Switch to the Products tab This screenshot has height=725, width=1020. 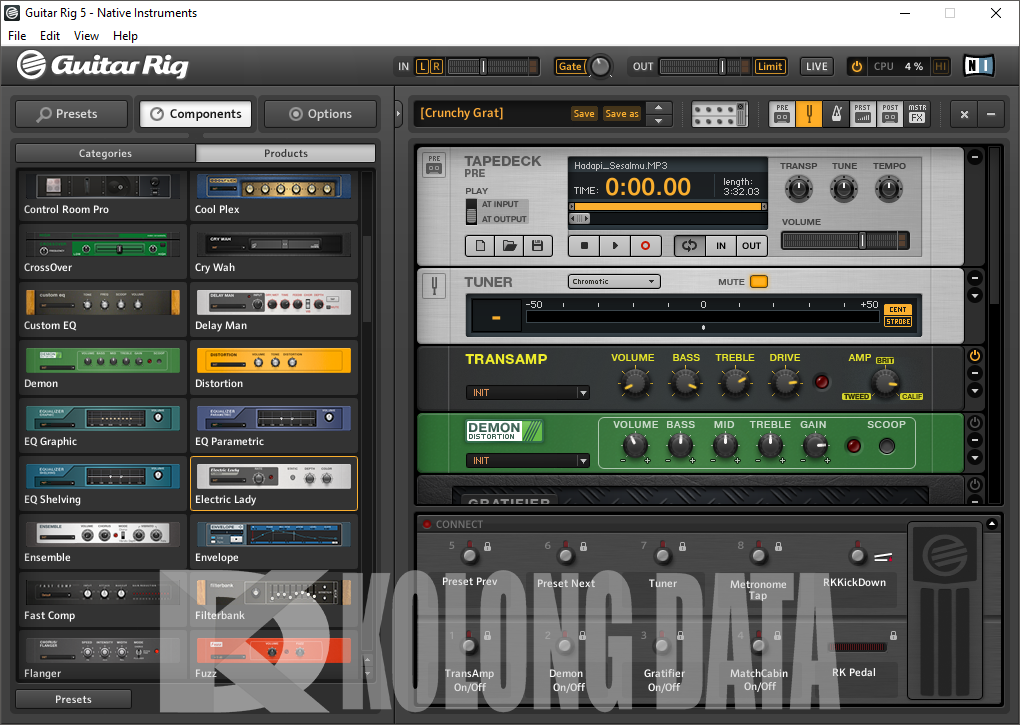(x=286, y=153)
